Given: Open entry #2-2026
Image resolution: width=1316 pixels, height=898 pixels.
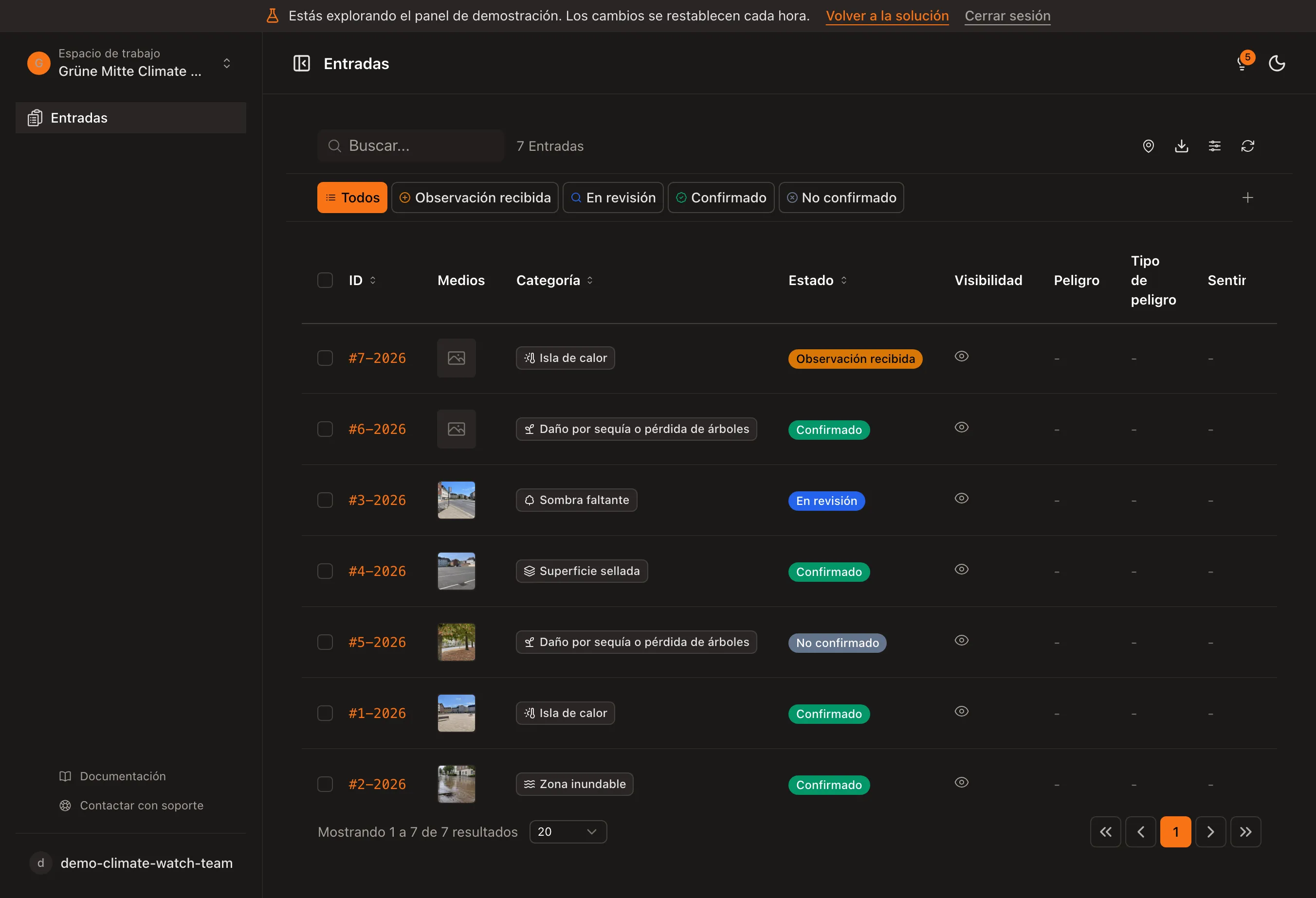Looking at the screenshot, I should pyautogui.click(x=377, y=784).
